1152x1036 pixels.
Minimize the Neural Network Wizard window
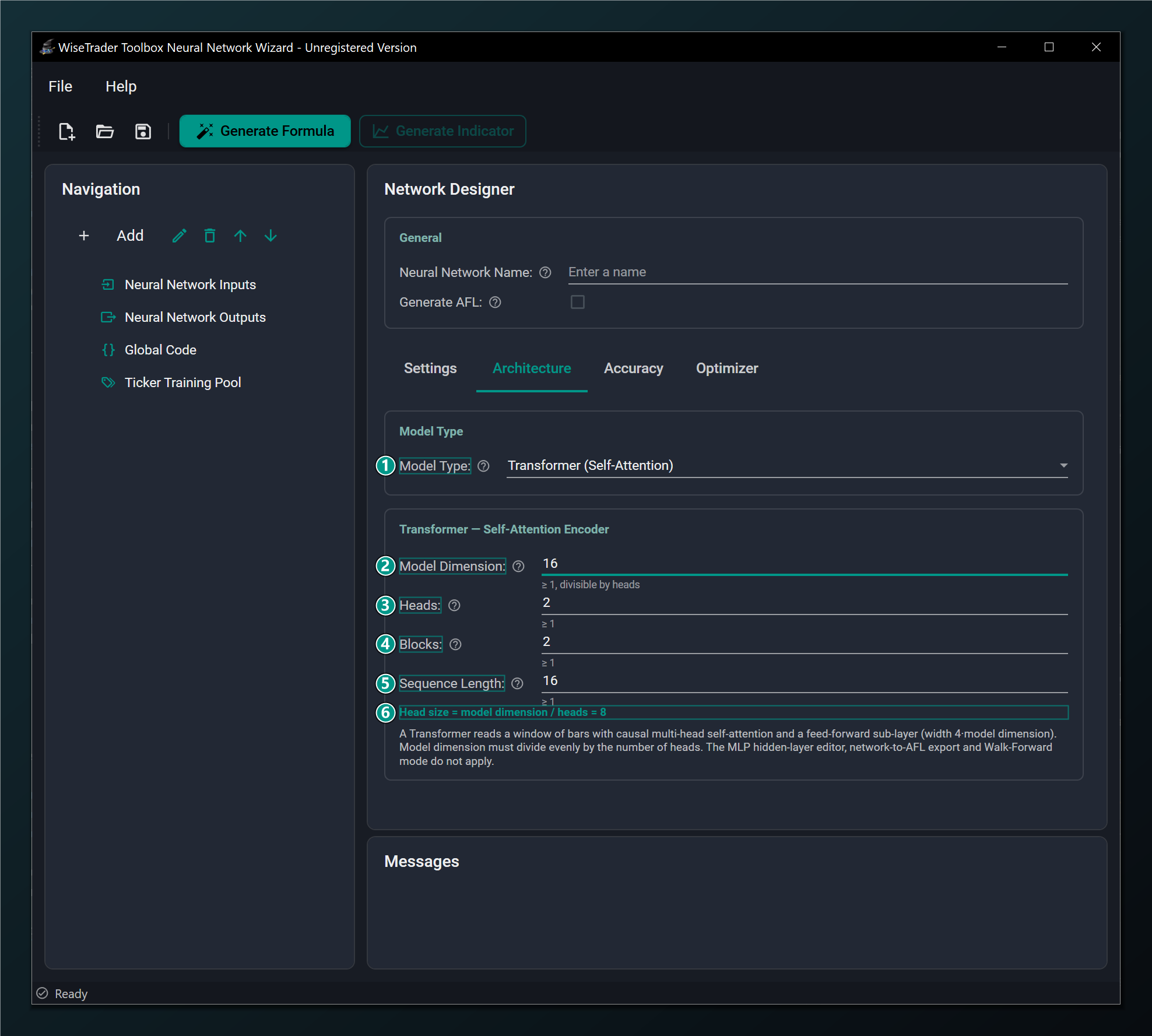pyautogui.click(x=1002, y=47)
